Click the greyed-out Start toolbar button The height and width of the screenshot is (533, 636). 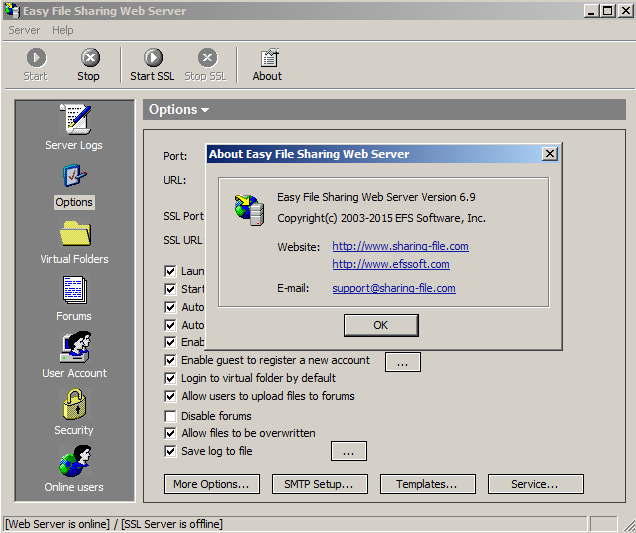pyautogui.click(x=36, y=65)
